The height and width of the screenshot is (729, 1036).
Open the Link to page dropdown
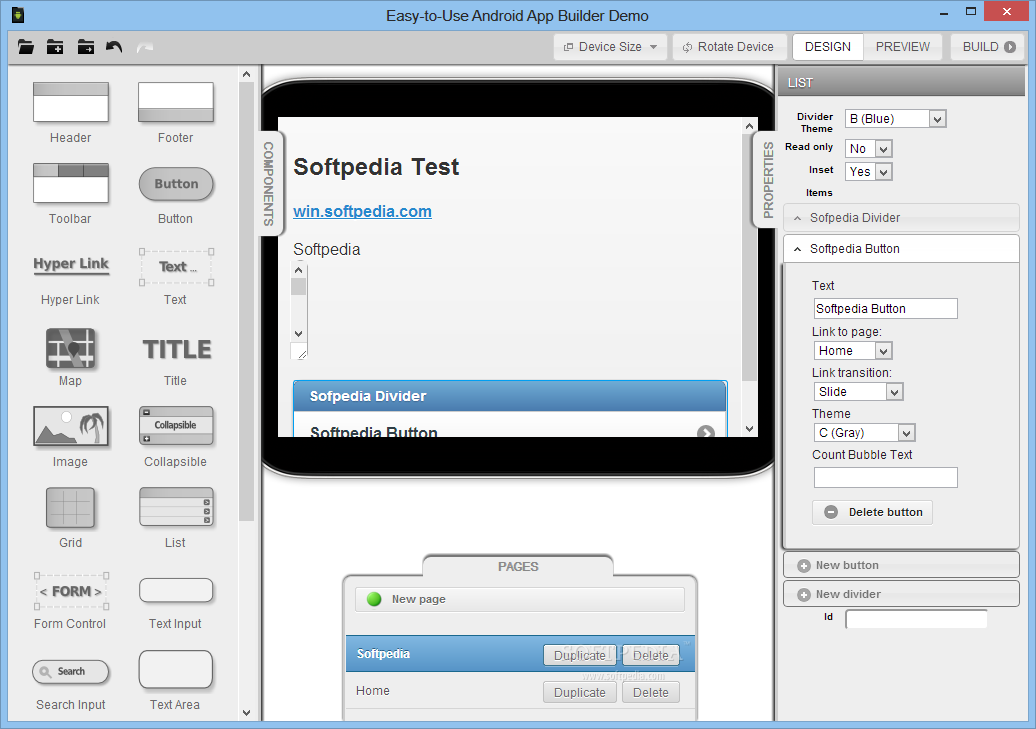[x=852, y=351]
